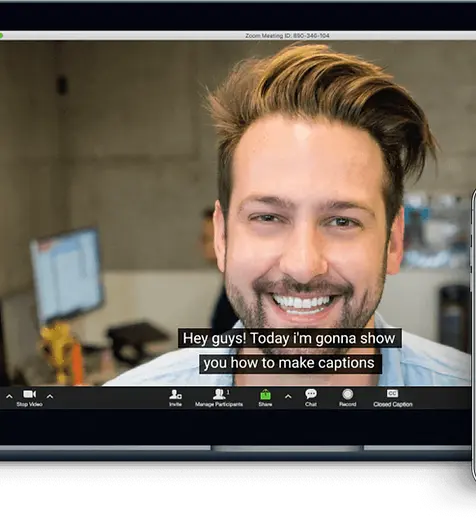Expand video options chevron right of Stop Video
Viewport: 476px width, 522px height.
(50, 396)
